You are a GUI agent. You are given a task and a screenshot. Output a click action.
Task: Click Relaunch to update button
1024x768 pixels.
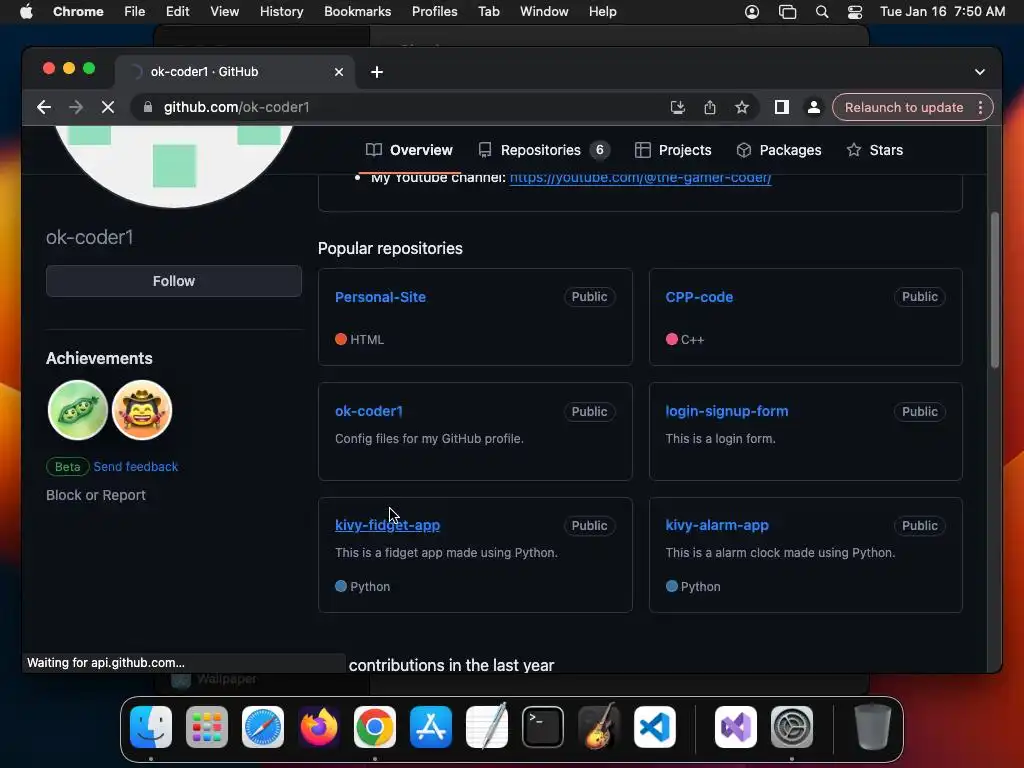[x=904, y=107]
